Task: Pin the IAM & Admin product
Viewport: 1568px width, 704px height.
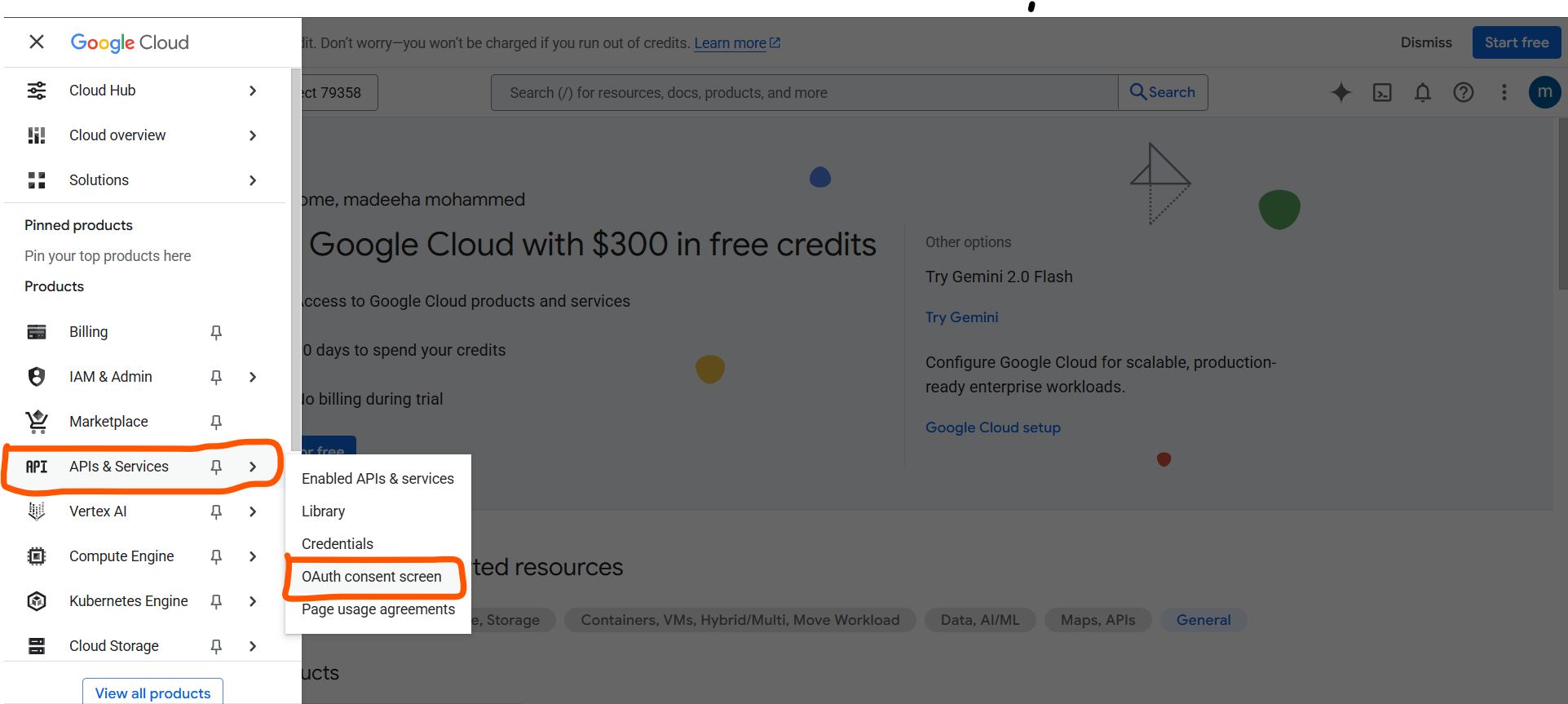Action: (216, 377)
